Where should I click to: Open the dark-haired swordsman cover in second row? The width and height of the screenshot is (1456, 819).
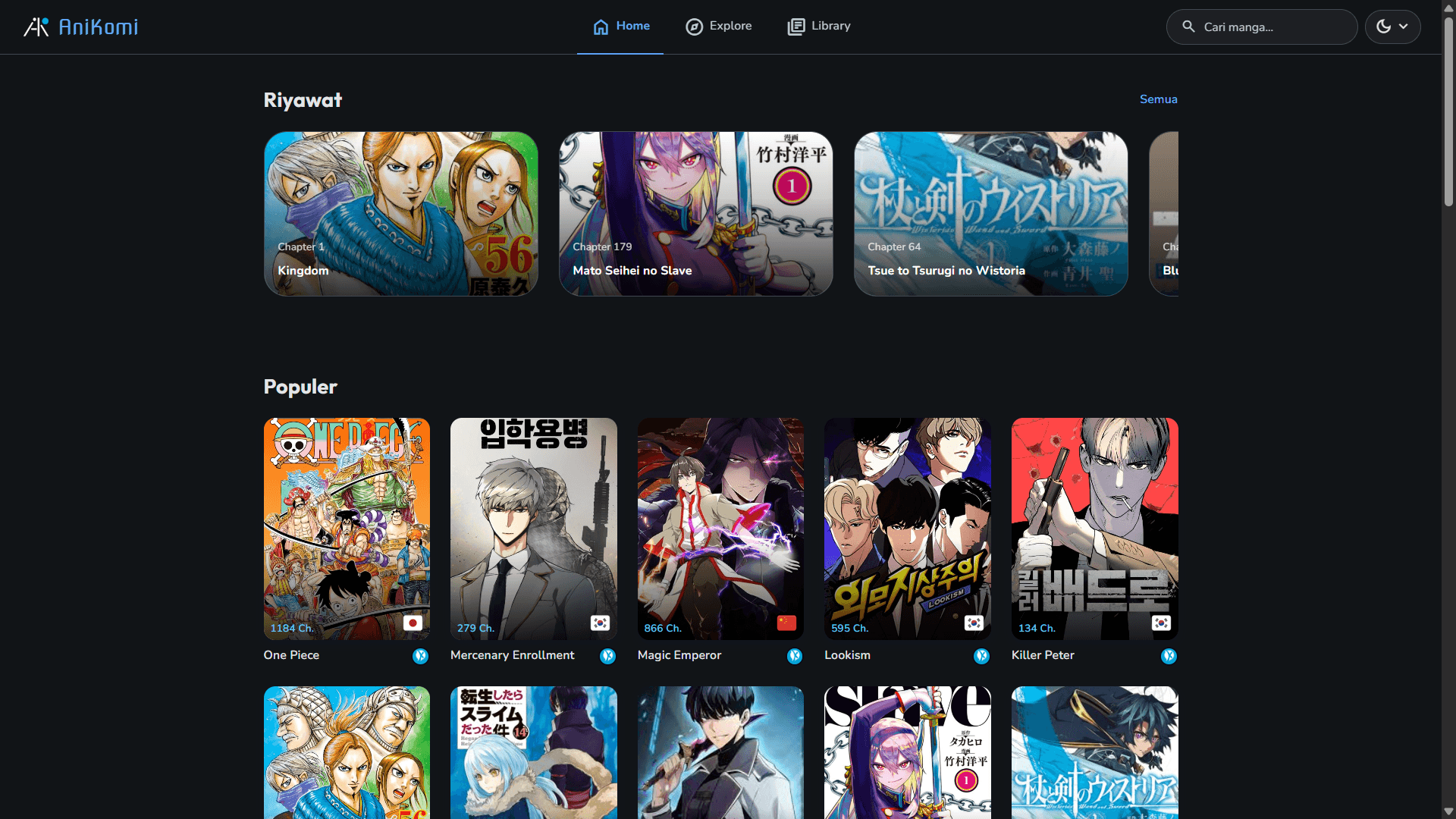(x=720, y=752)
